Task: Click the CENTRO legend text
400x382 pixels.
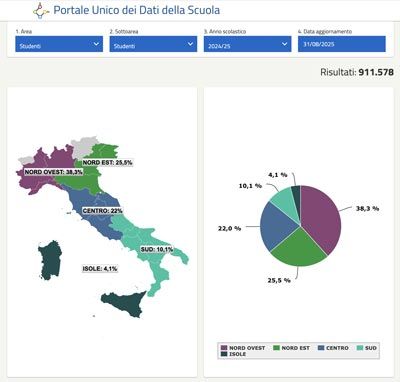Action: tap(337, 348)
